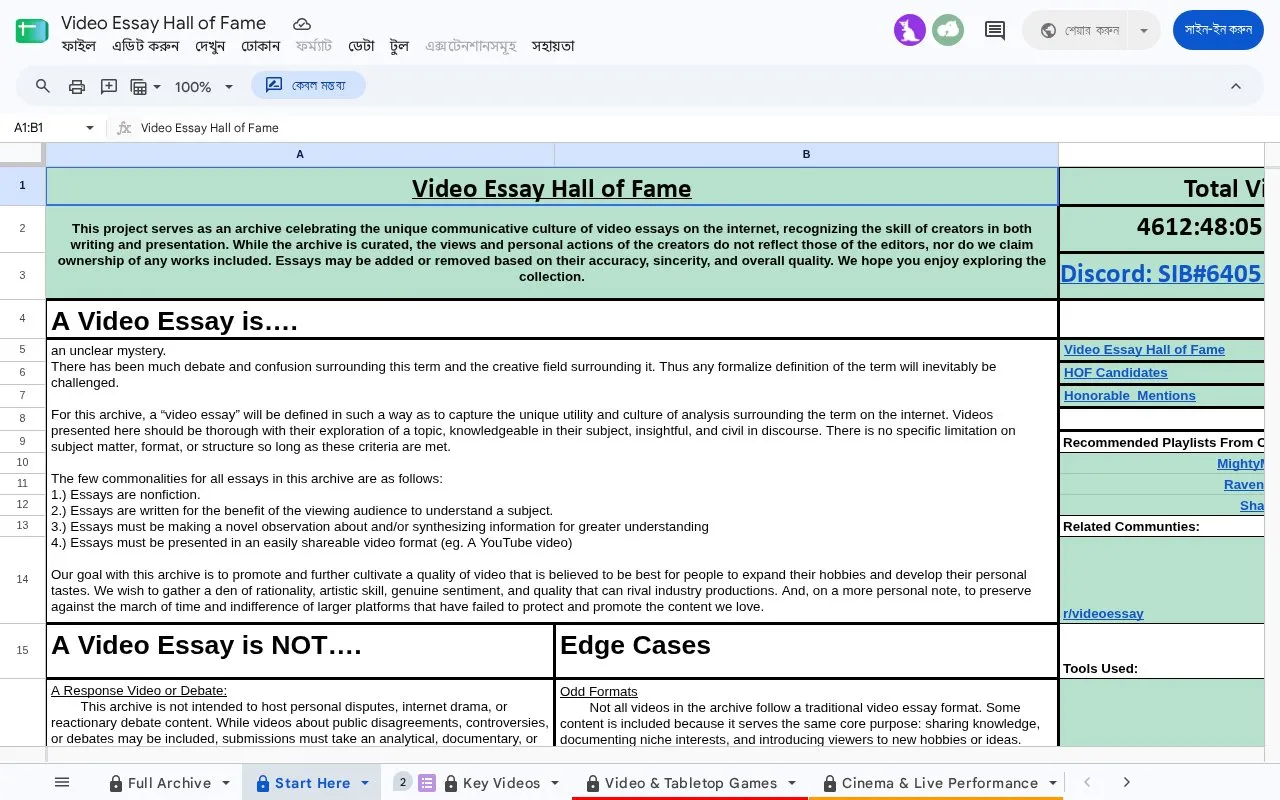Screen dimensions: 1280x800
Task: Click the print icon
Action: [77, 86]
